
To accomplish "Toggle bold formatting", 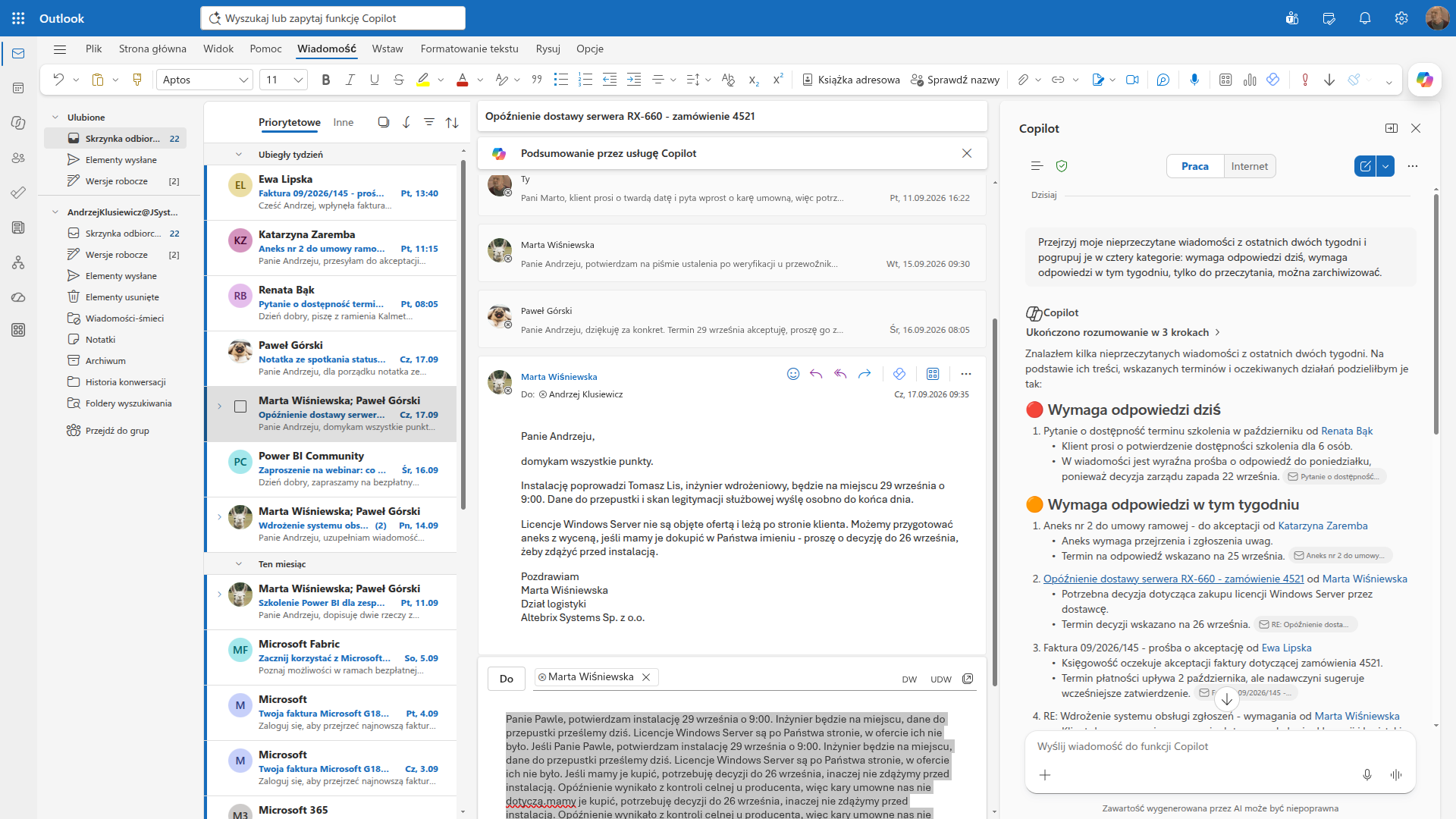I will click(326, 80).
